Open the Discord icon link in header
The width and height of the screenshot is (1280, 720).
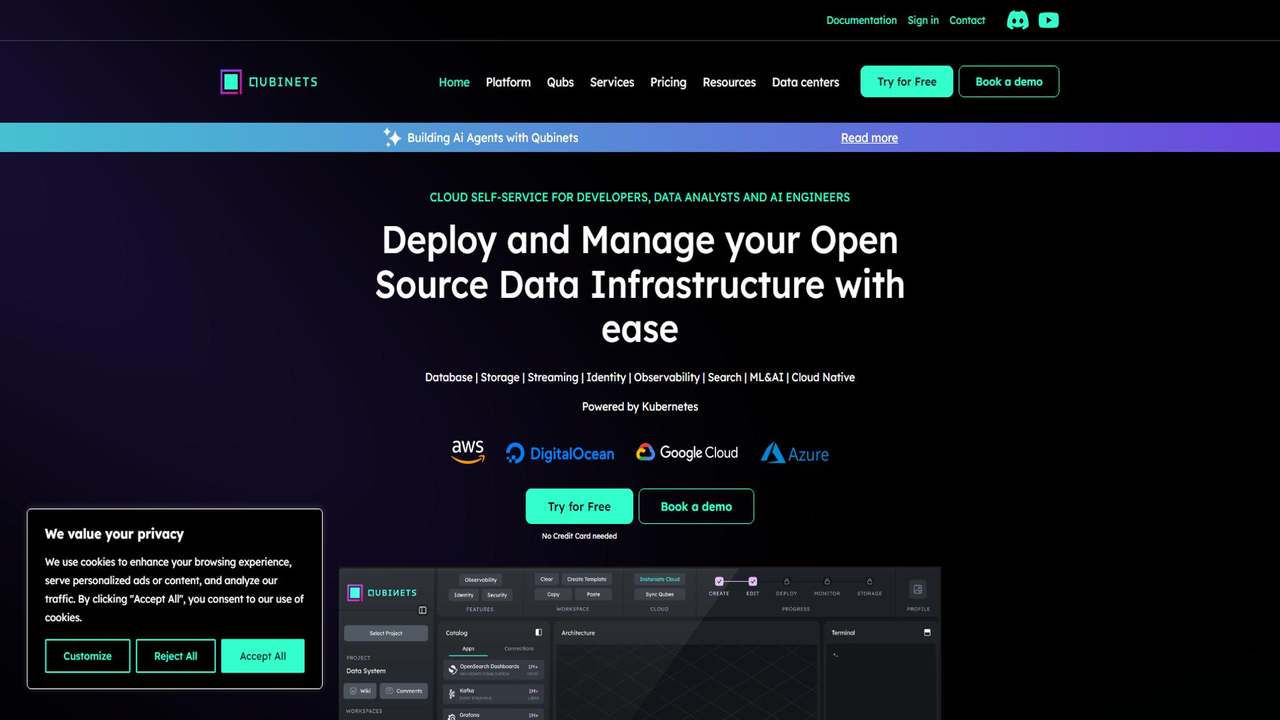click(x=1017, y=20)
